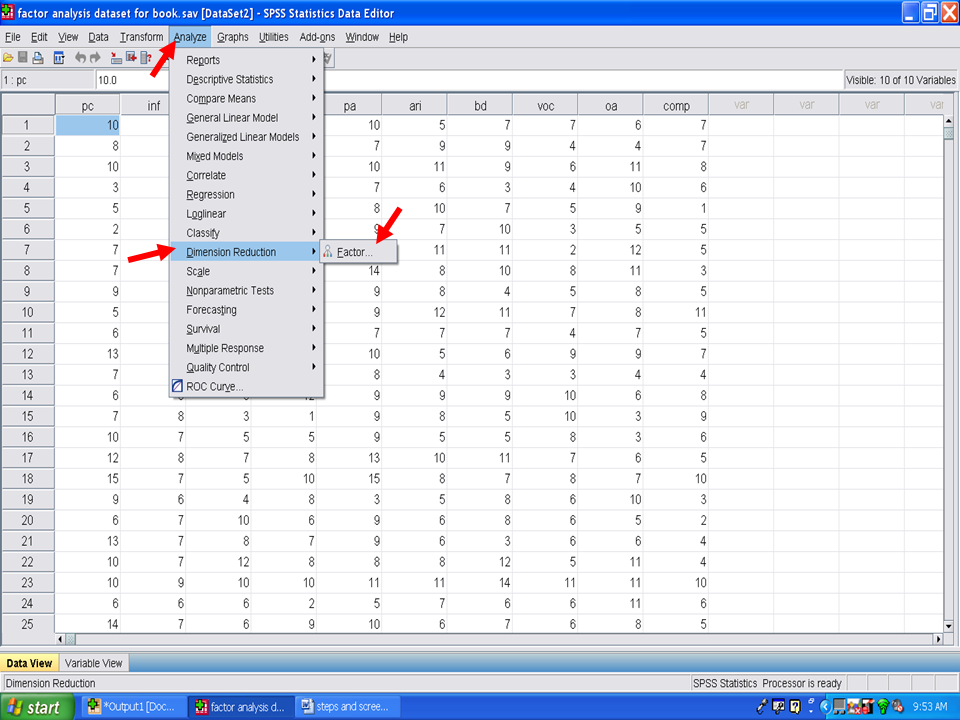Click the Variables info icon with question mark
The height and width of the screenshot is (720, 960).
[147, 58]
